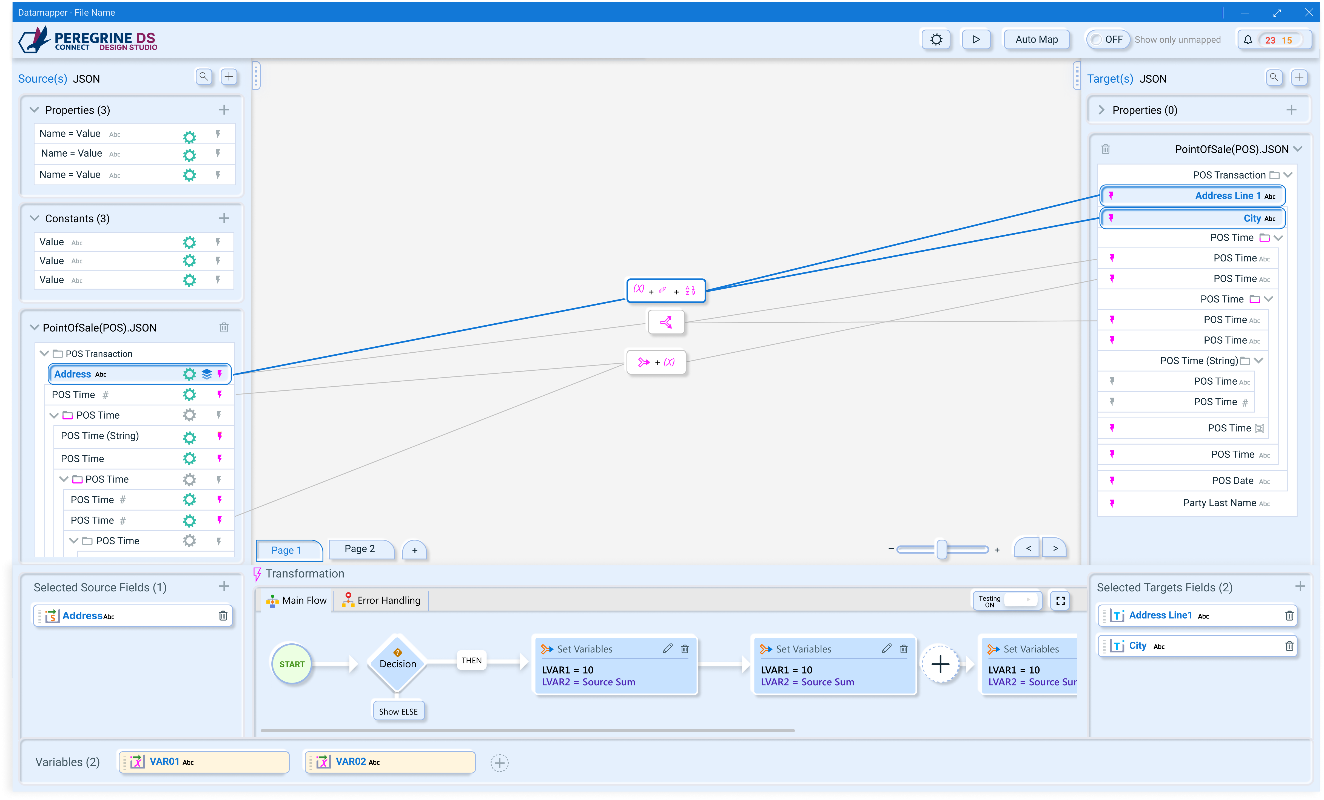The height and width of the screenshot is (800, 1324).
Task: Search target fields with the magnifier
Action: point(1274,77)
